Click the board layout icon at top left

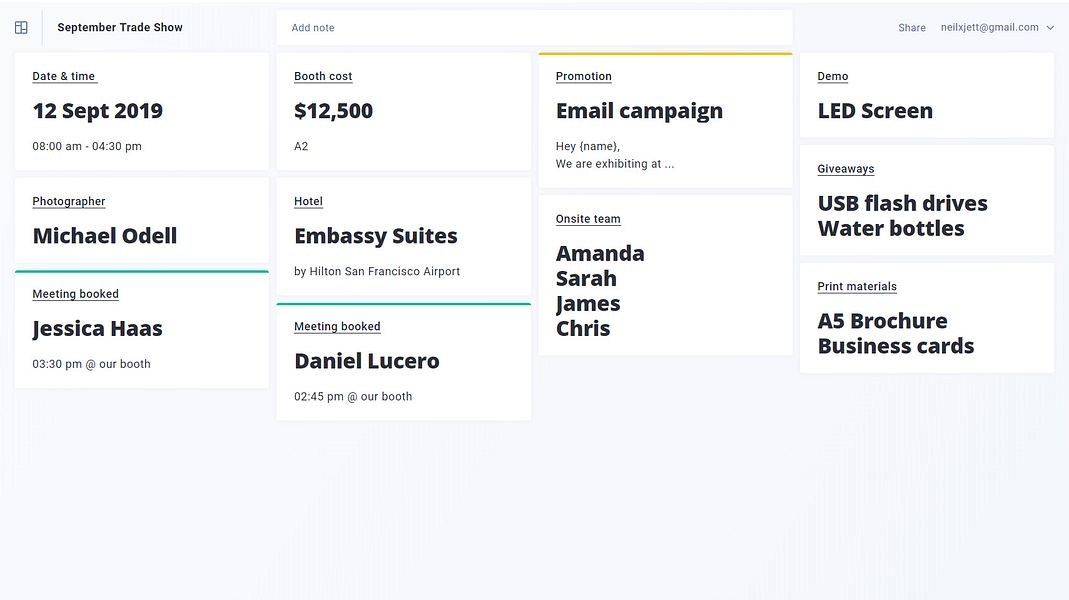[21, 28]
